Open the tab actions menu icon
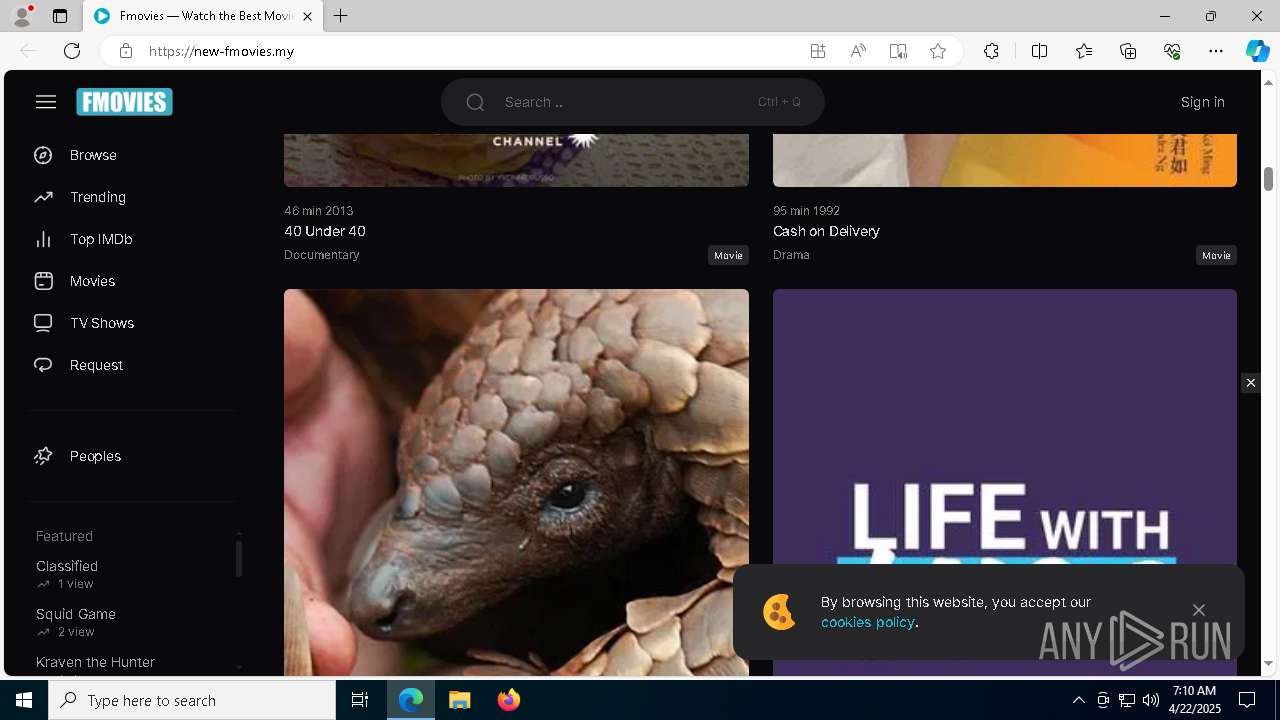Viewport: 1280px width, 720px height. click(60, 16)
